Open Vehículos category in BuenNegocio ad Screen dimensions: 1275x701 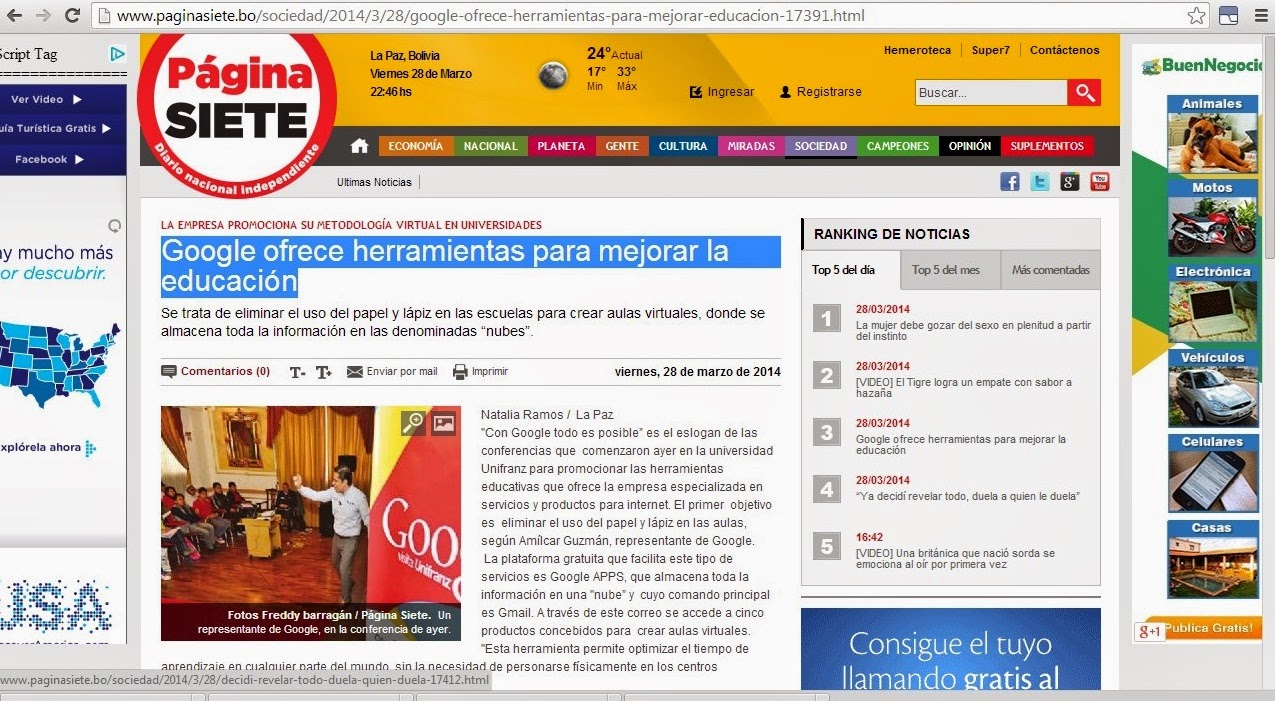[1212, 389]
